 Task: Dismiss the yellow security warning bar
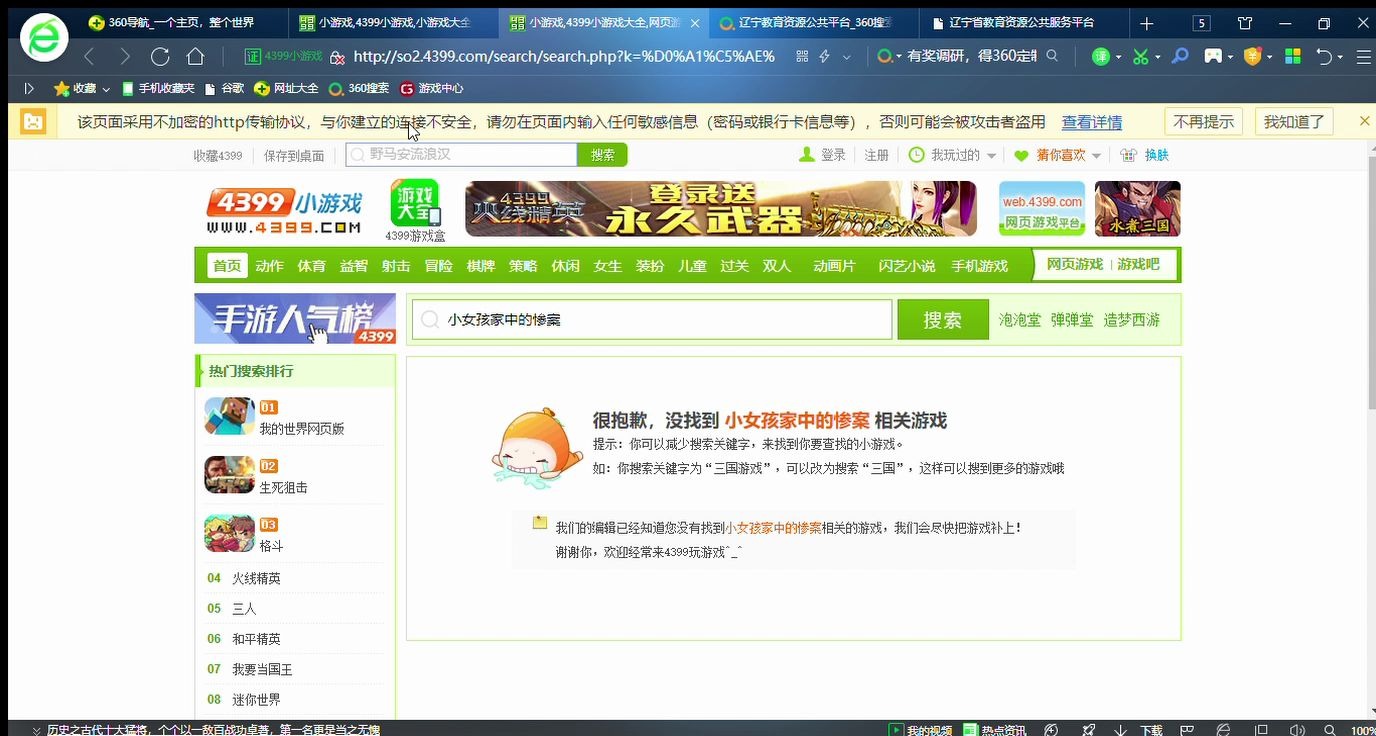[1364, 121]
